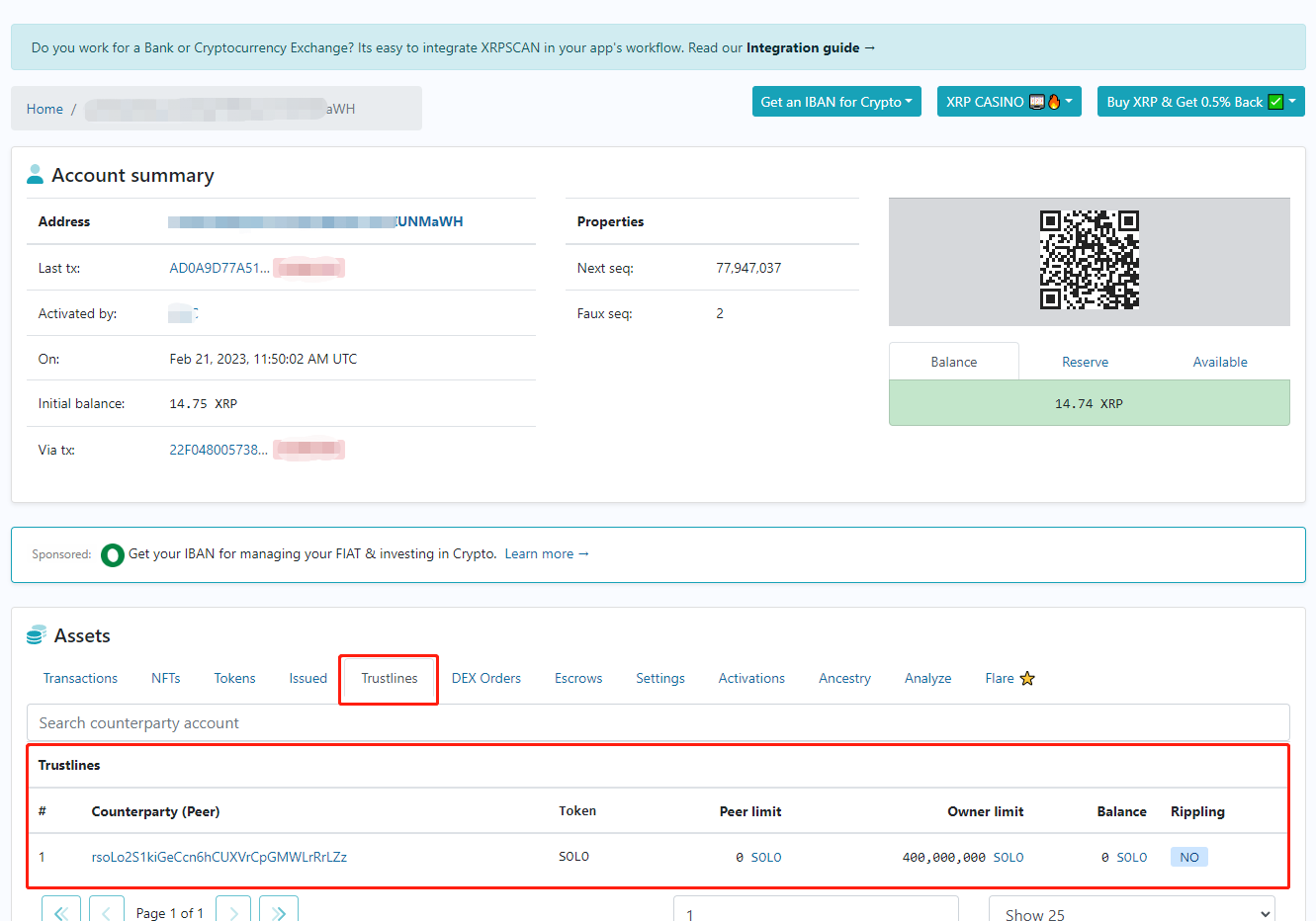Open Get an IBAN for Crypto dropdown
Viewport: 1316px width, 921px height.
(x=836, y=102)
